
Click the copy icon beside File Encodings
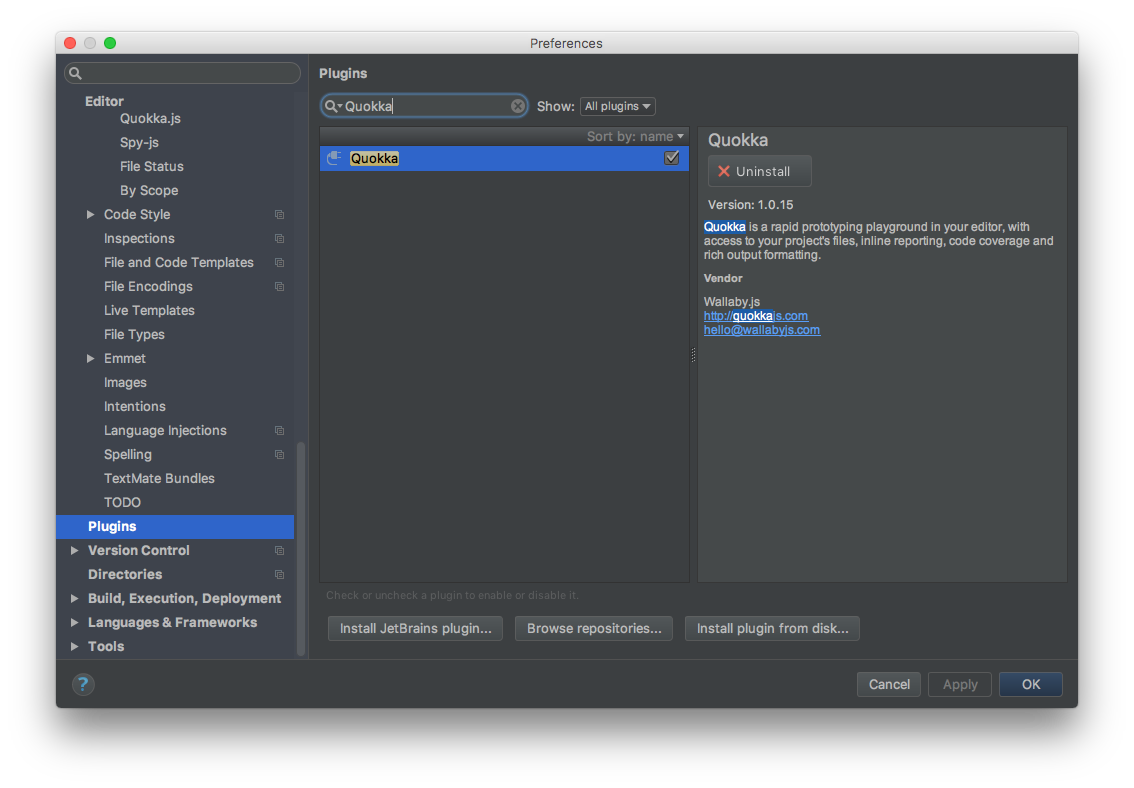(279, 286)
